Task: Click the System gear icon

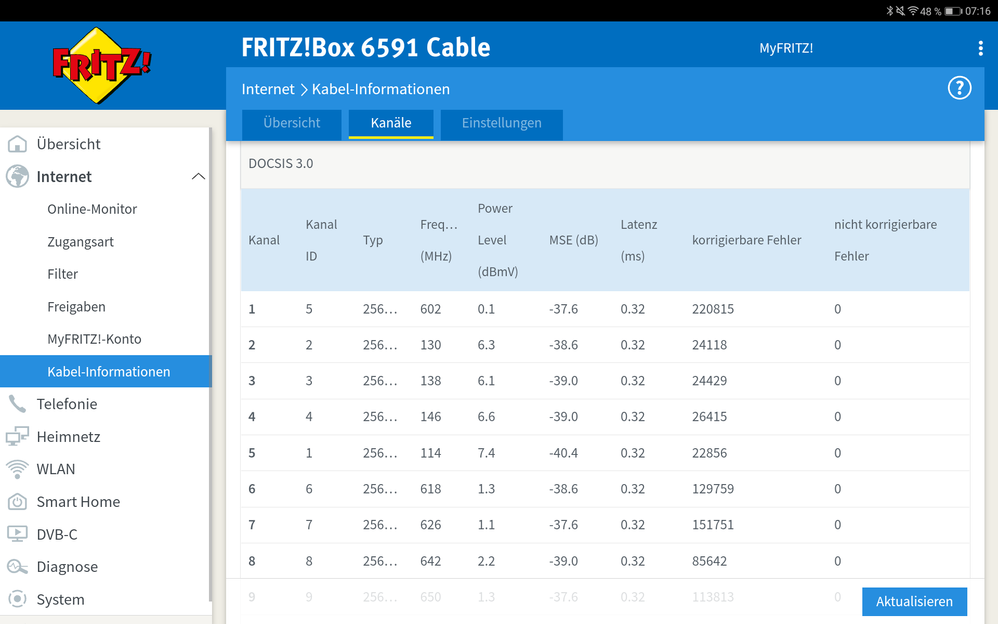Action: point(17,599)
